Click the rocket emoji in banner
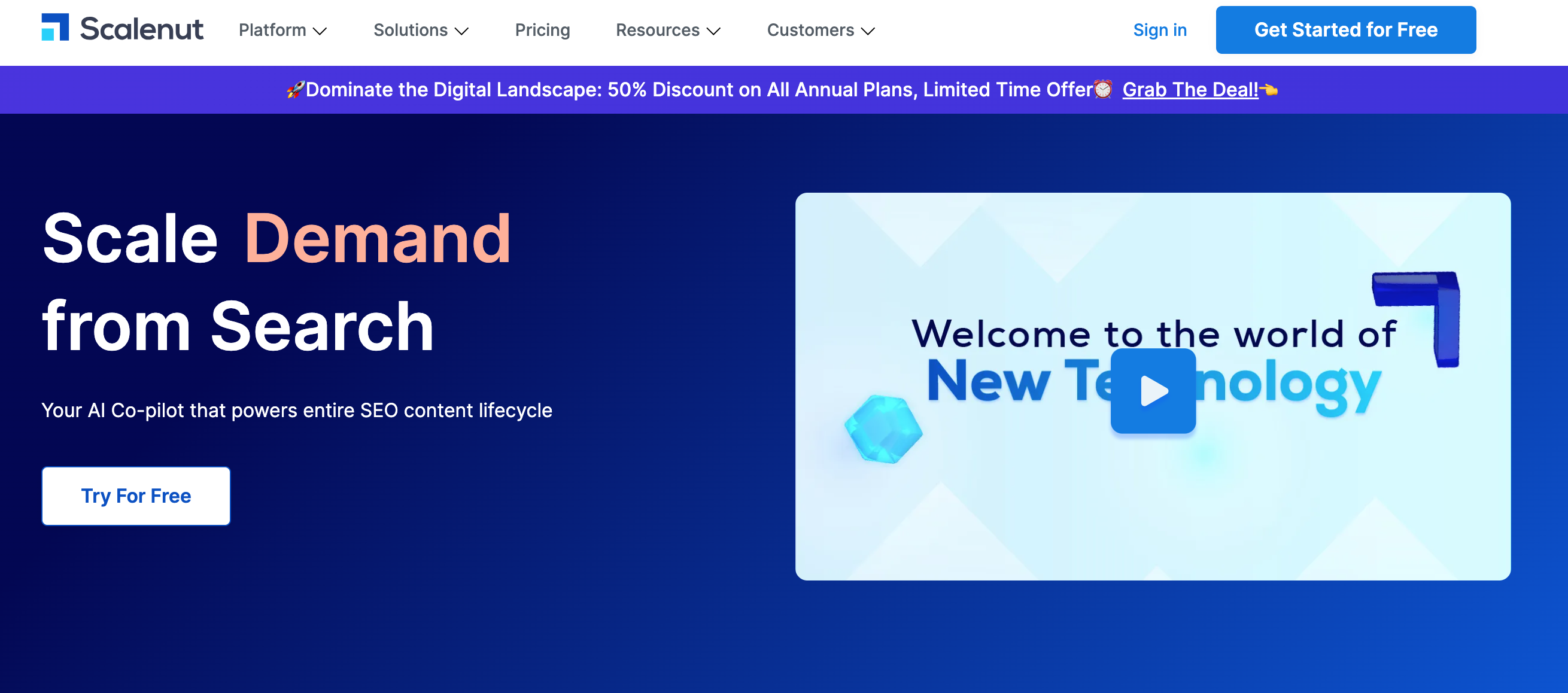1568x693 pixels. click(295, 90)
